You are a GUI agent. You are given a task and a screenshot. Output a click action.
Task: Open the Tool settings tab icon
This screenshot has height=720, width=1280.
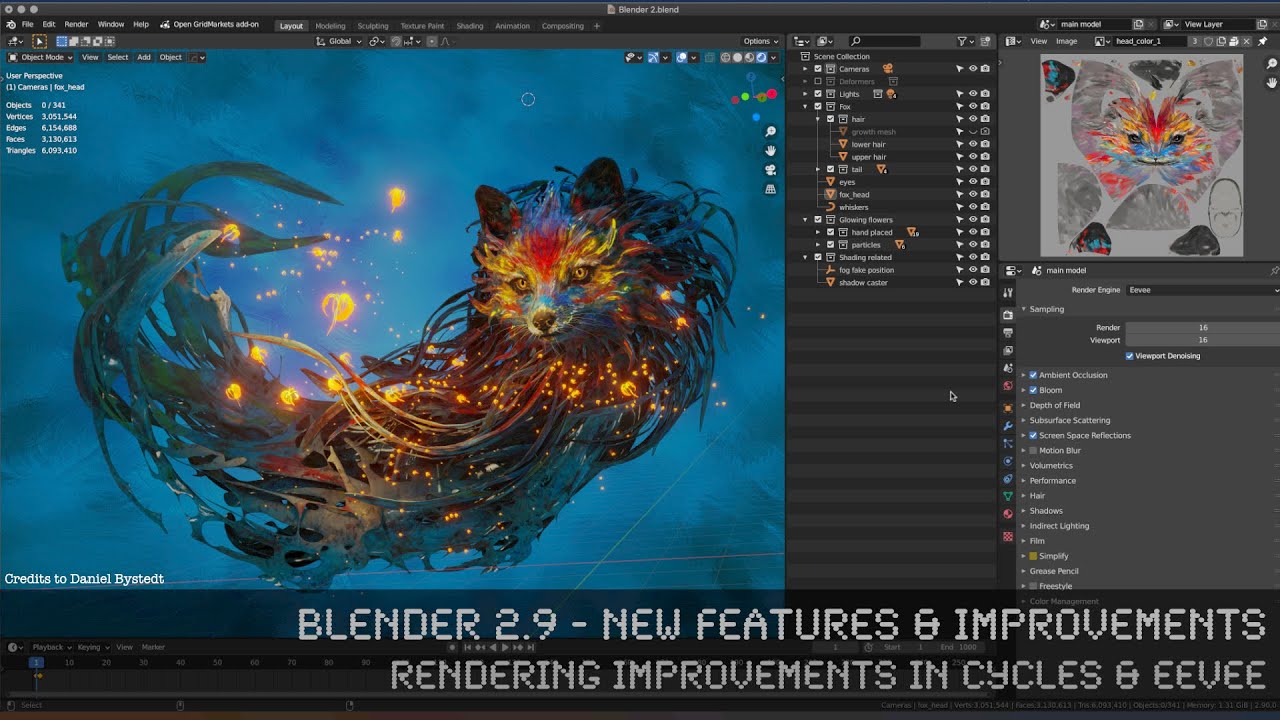1008,292
